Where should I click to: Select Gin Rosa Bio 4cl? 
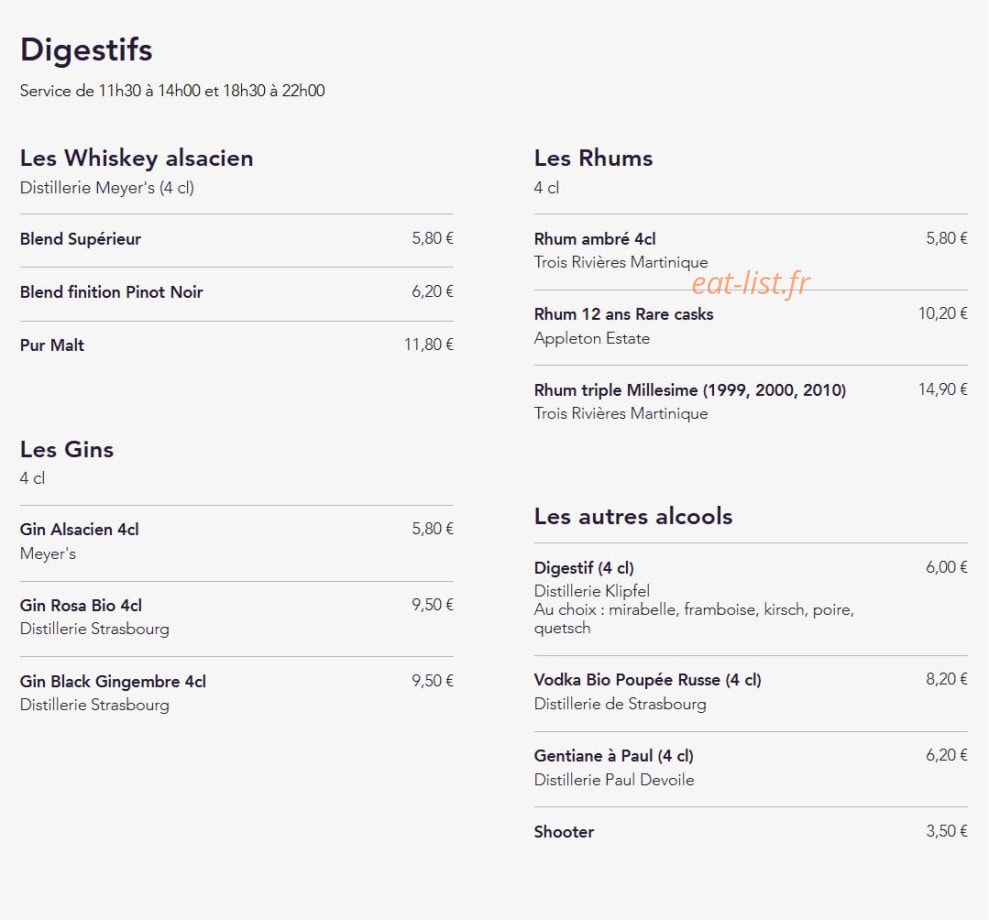tap(237, 617)
